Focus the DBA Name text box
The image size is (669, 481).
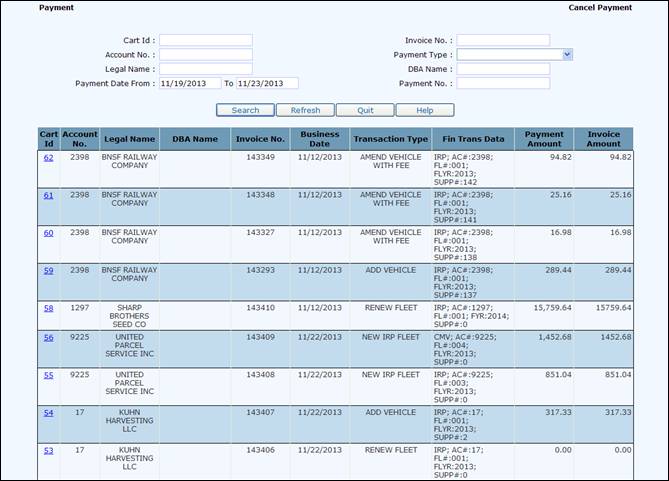(x=503, y=69)
